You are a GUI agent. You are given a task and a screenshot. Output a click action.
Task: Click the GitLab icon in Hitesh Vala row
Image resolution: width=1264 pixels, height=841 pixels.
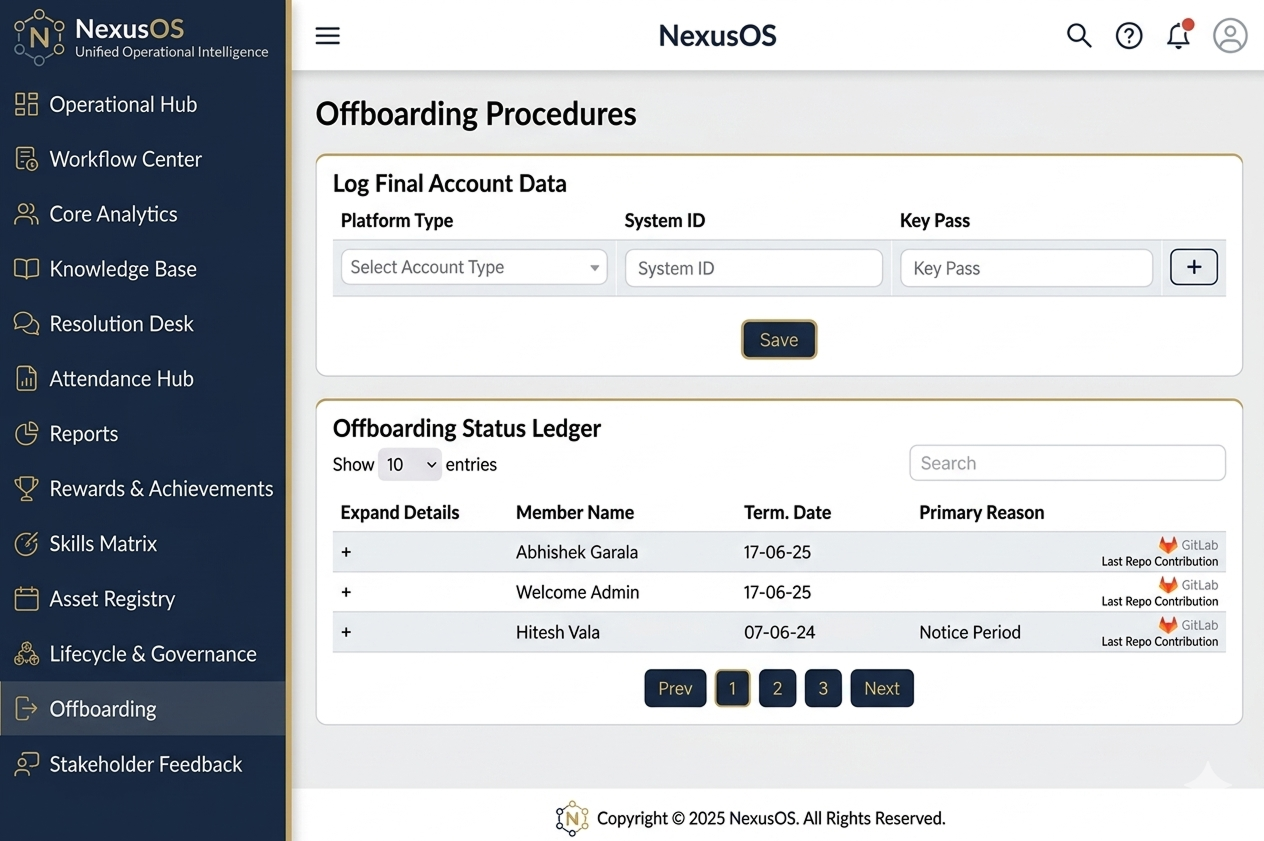point(1168,625)
